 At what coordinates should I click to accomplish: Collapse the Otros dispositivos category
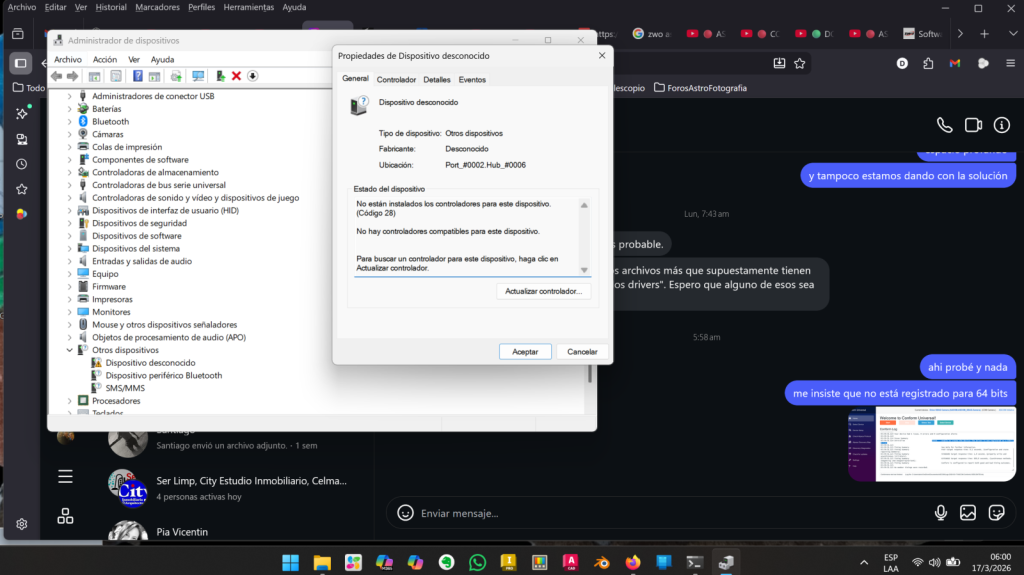69,350
